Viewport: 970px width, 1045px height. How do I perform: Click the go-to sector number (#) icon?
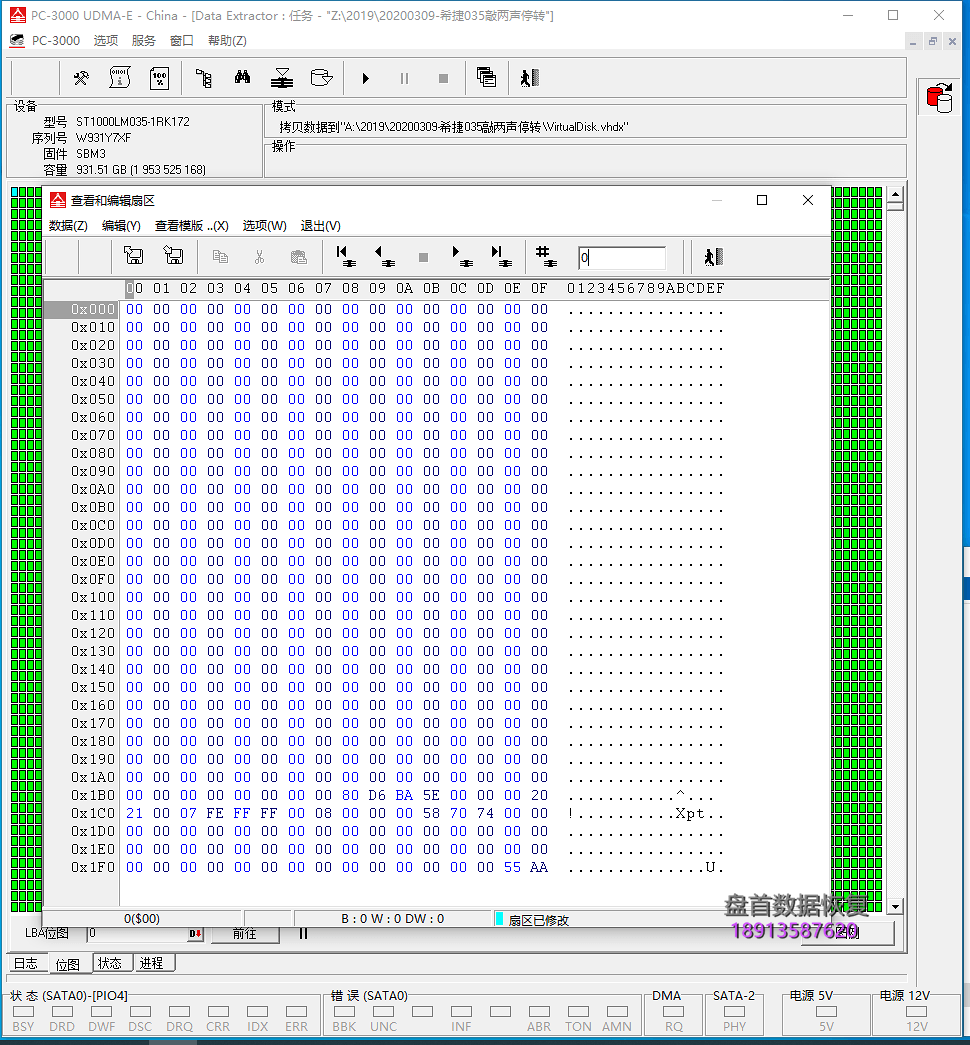tap(545, 257)
